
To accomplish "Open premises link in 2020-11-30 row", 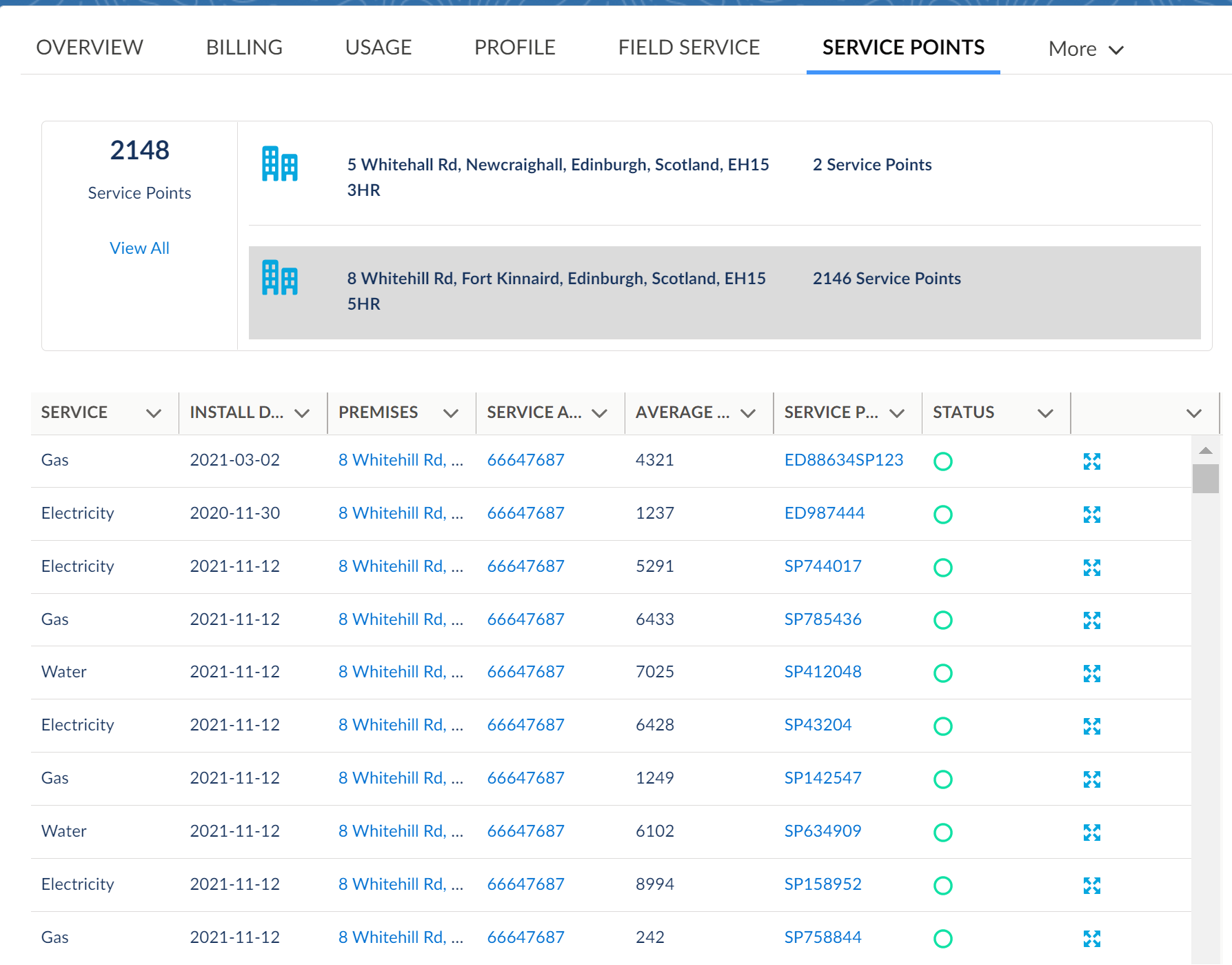I will click(401, 513).
